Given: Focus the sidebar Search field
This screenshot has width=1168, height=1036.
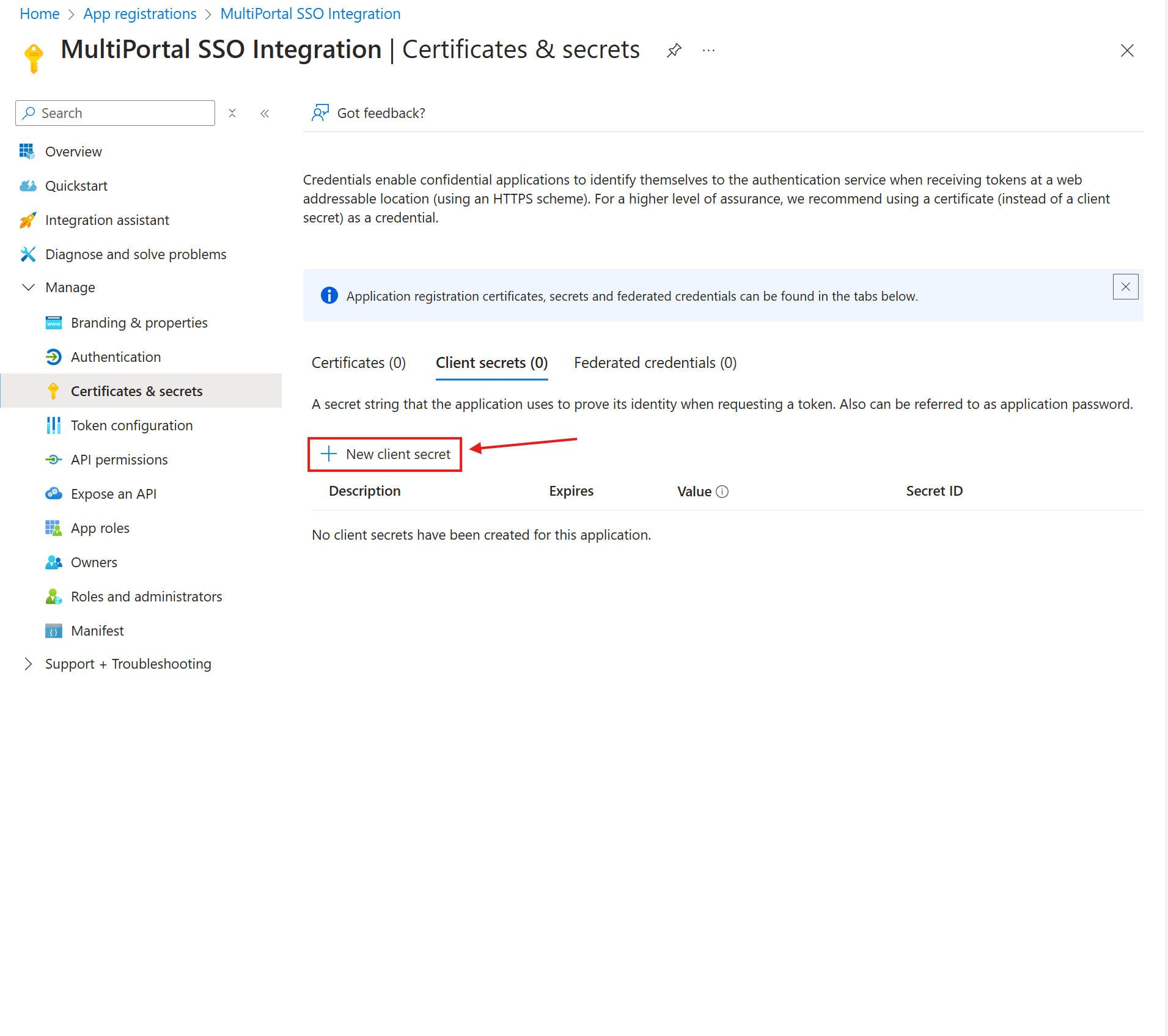Looking at the screenshot, I should click(x=115, y=113).
